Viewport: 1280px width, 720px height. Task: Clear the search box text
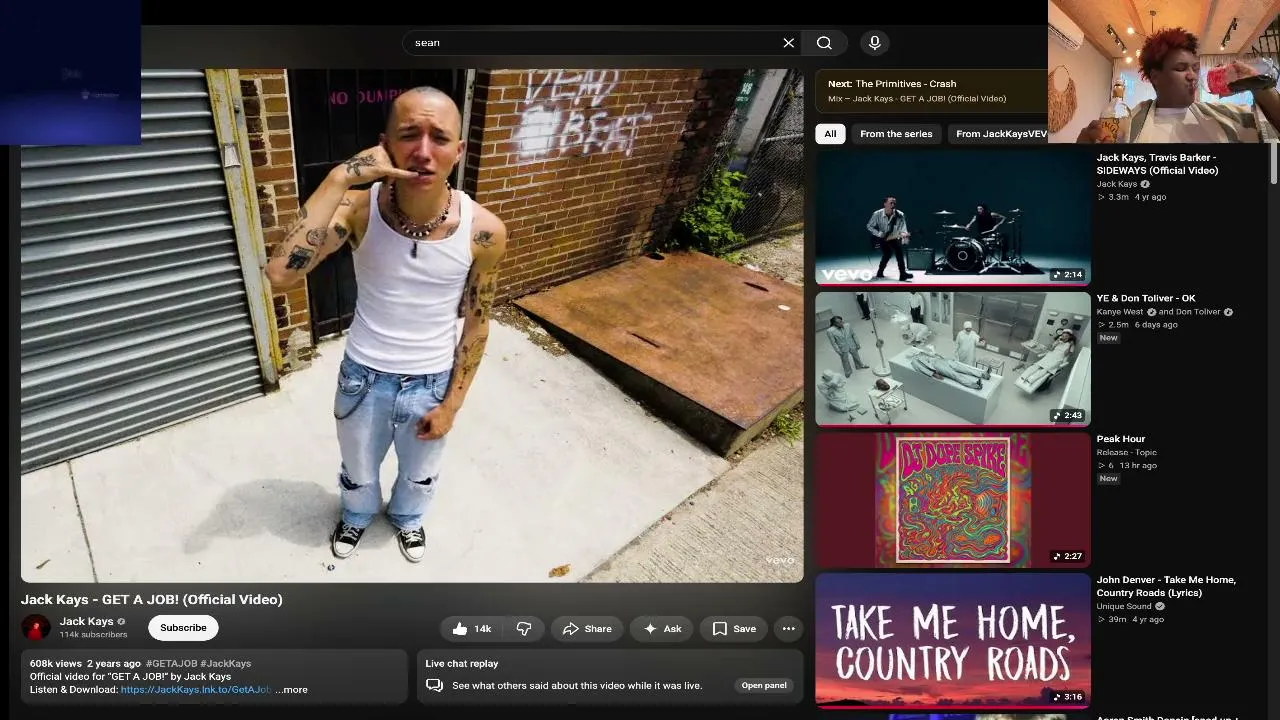point(788,43)
